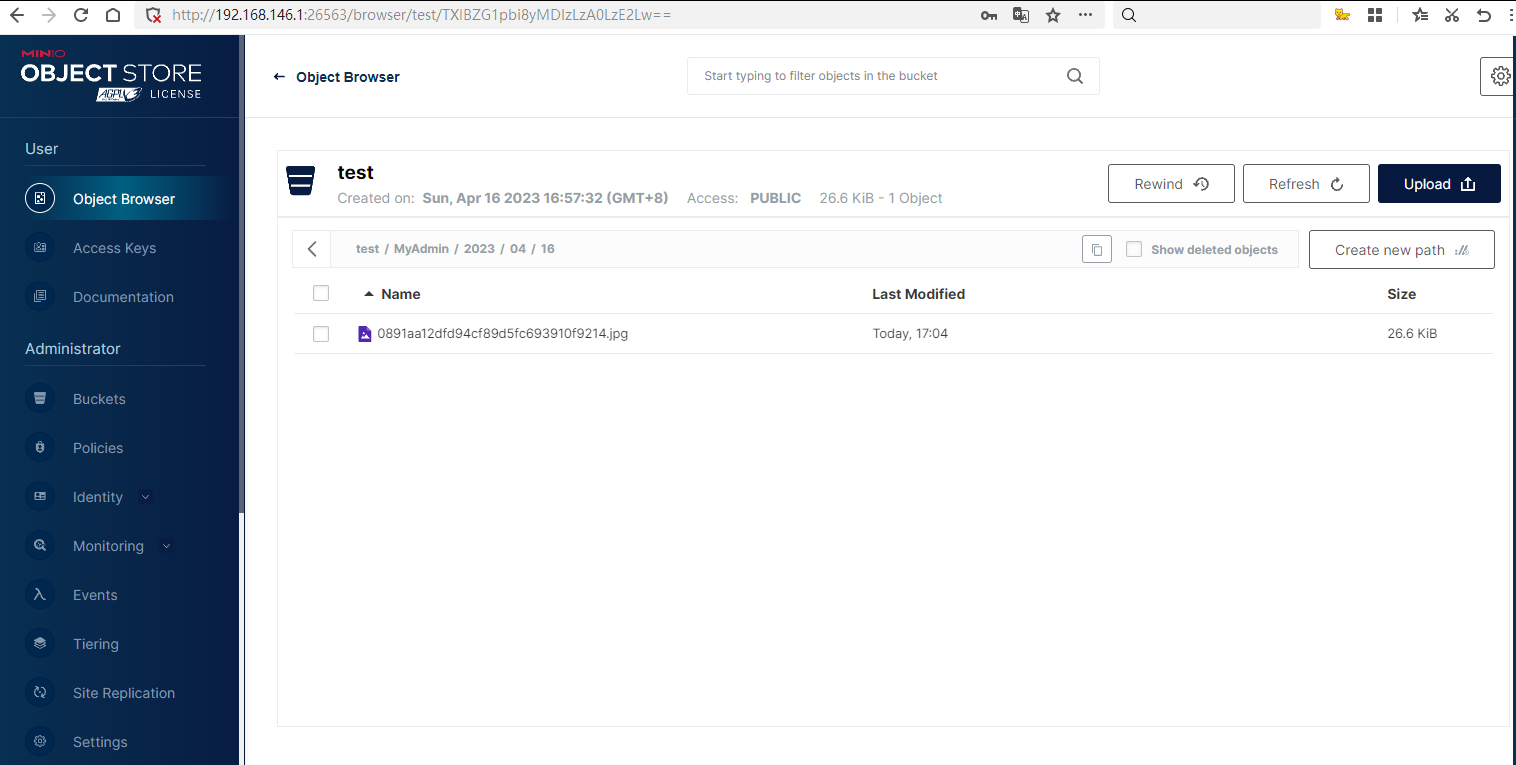Sort by Name column arrow

click(x=369, y=294)
